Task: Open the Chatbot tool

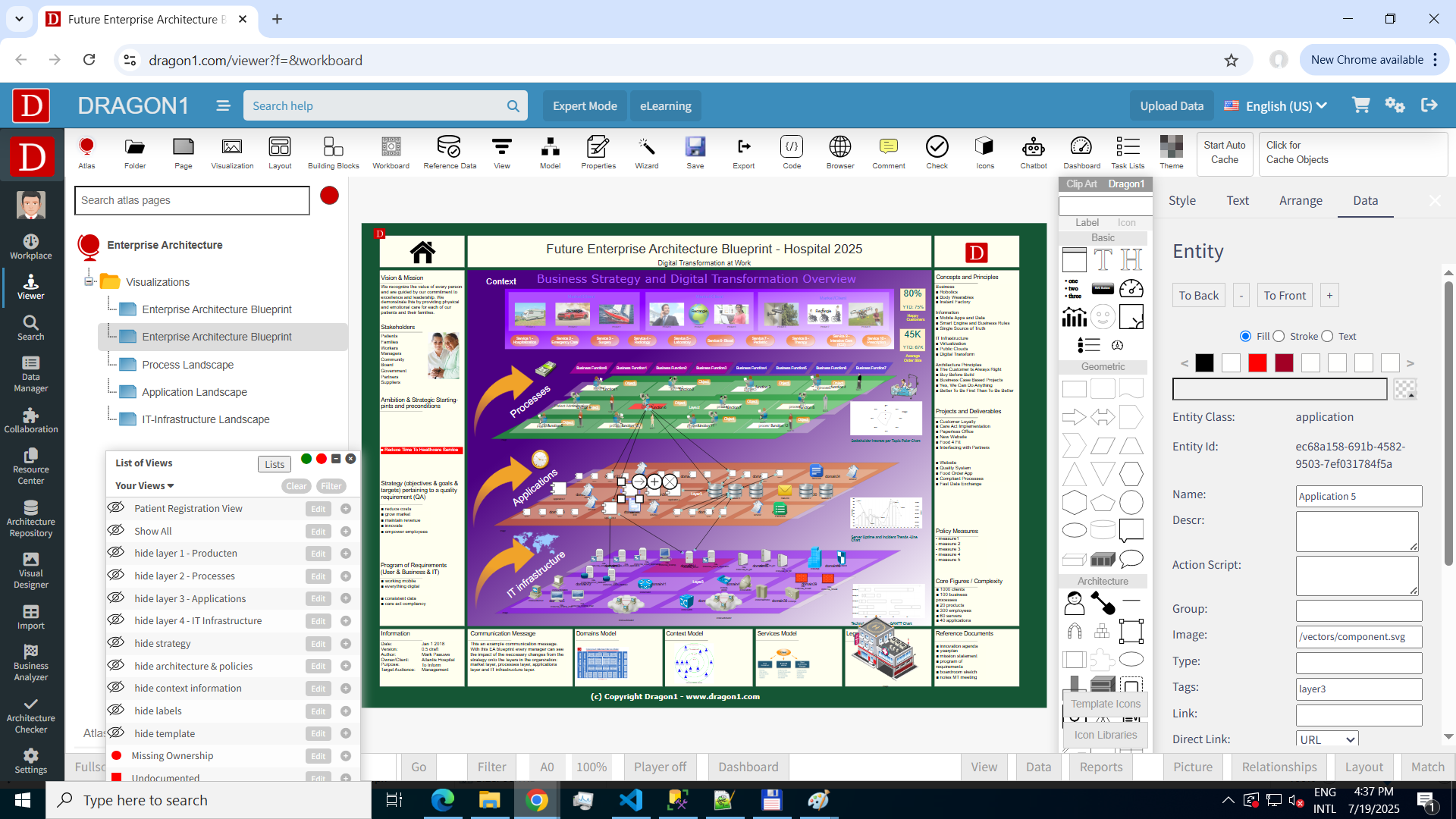Action: click(1034, 152)
